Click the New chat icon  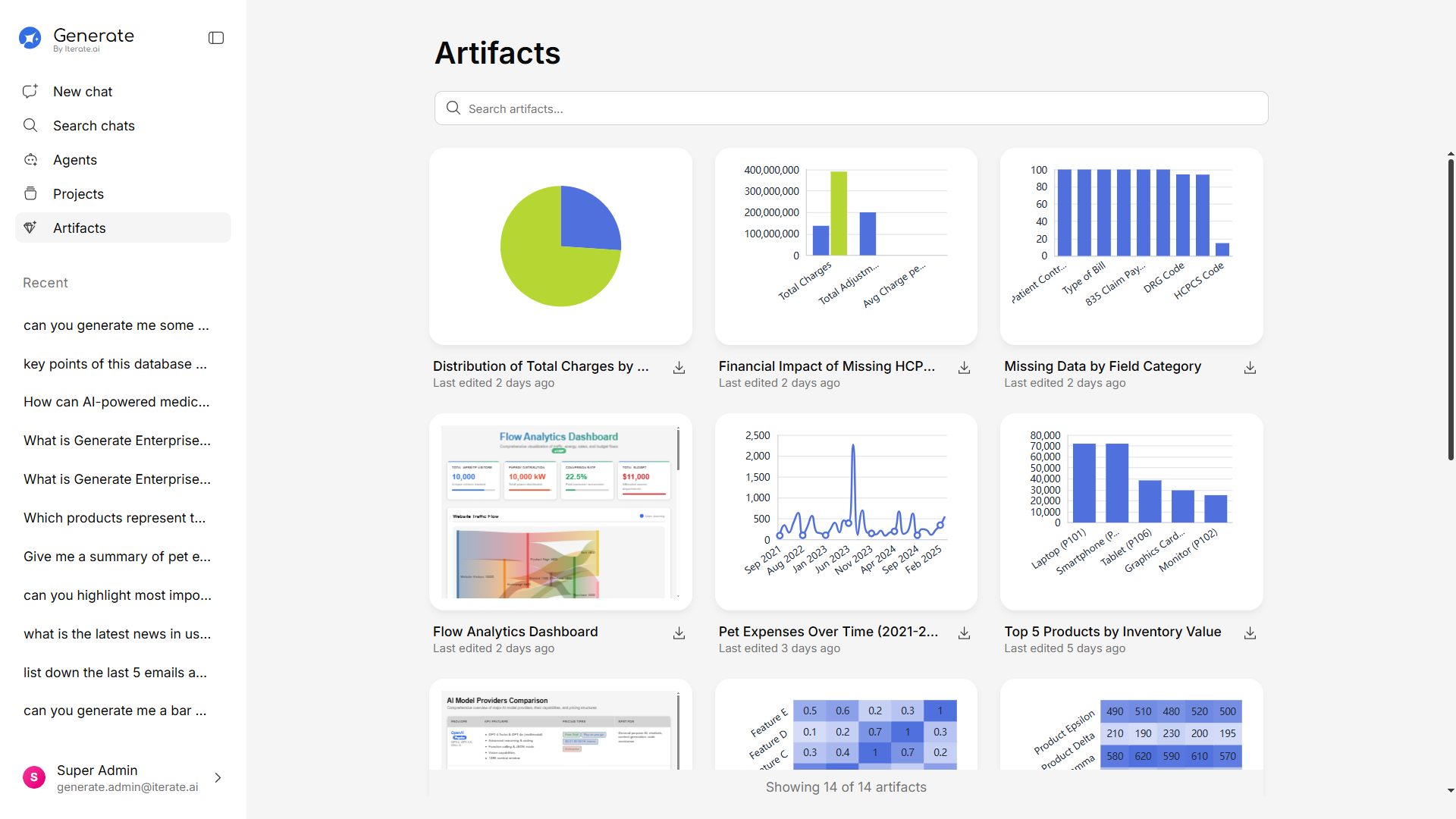tap(30, 92)
